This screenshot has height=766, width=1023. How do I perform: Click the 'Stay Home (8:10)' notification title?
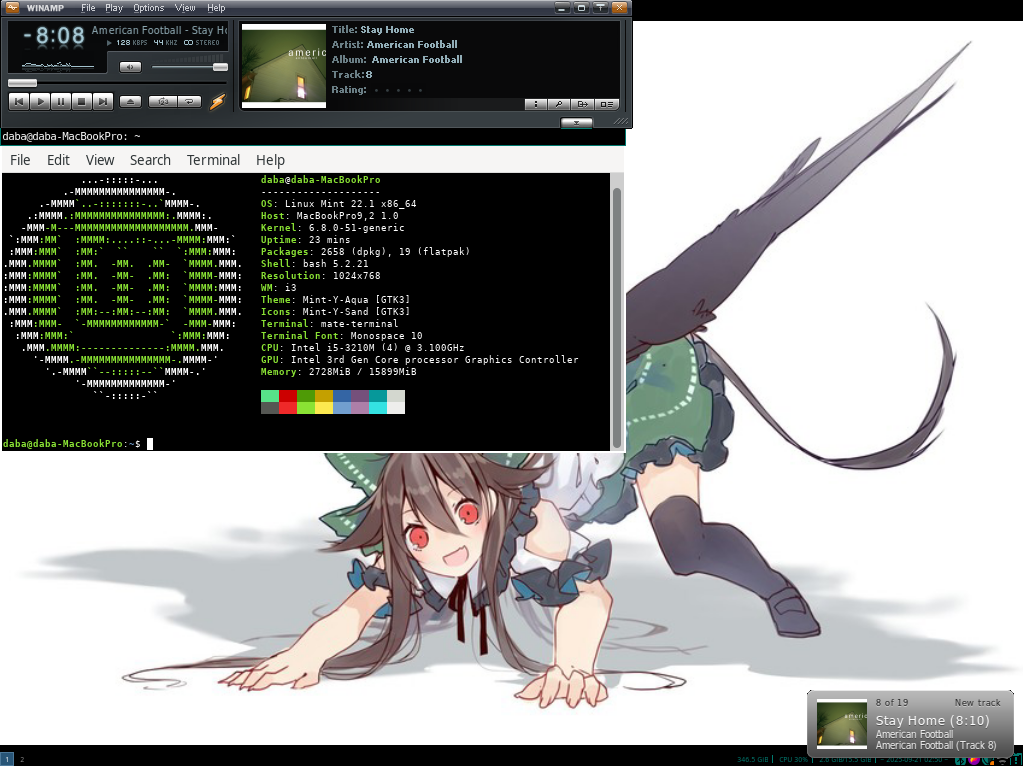point(932,720)
